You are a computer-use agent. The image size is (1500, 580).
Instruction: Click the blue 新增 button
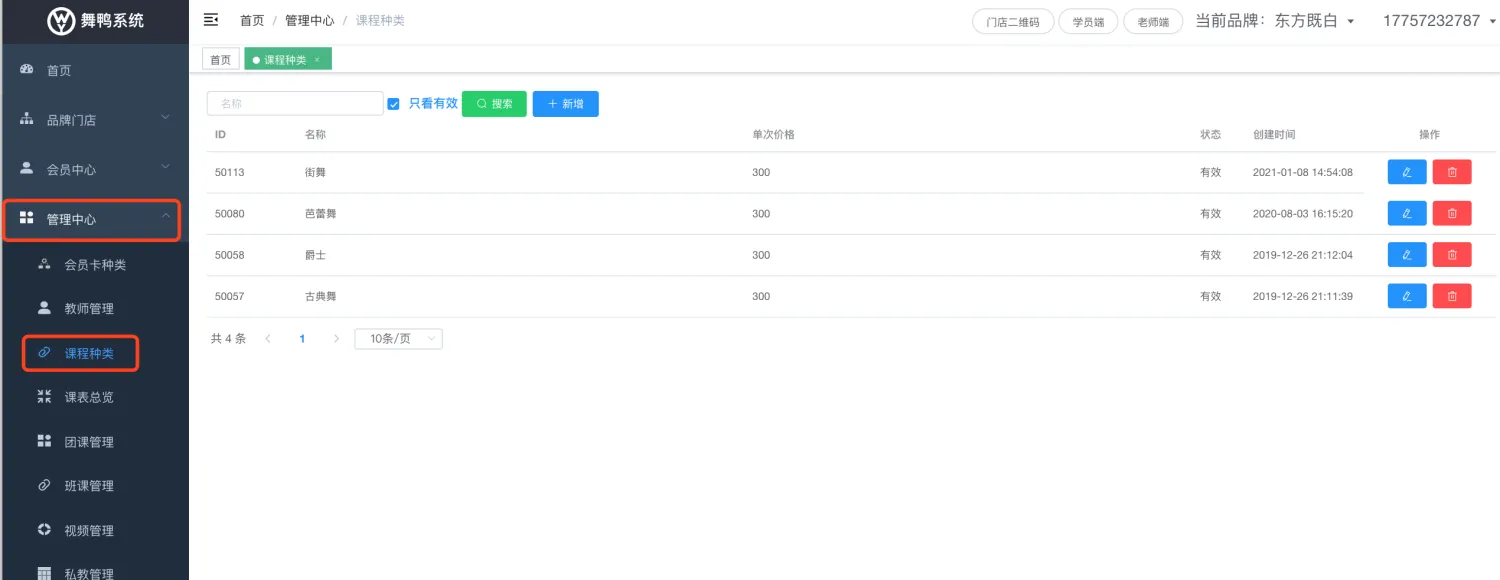[x=565, y=104]
